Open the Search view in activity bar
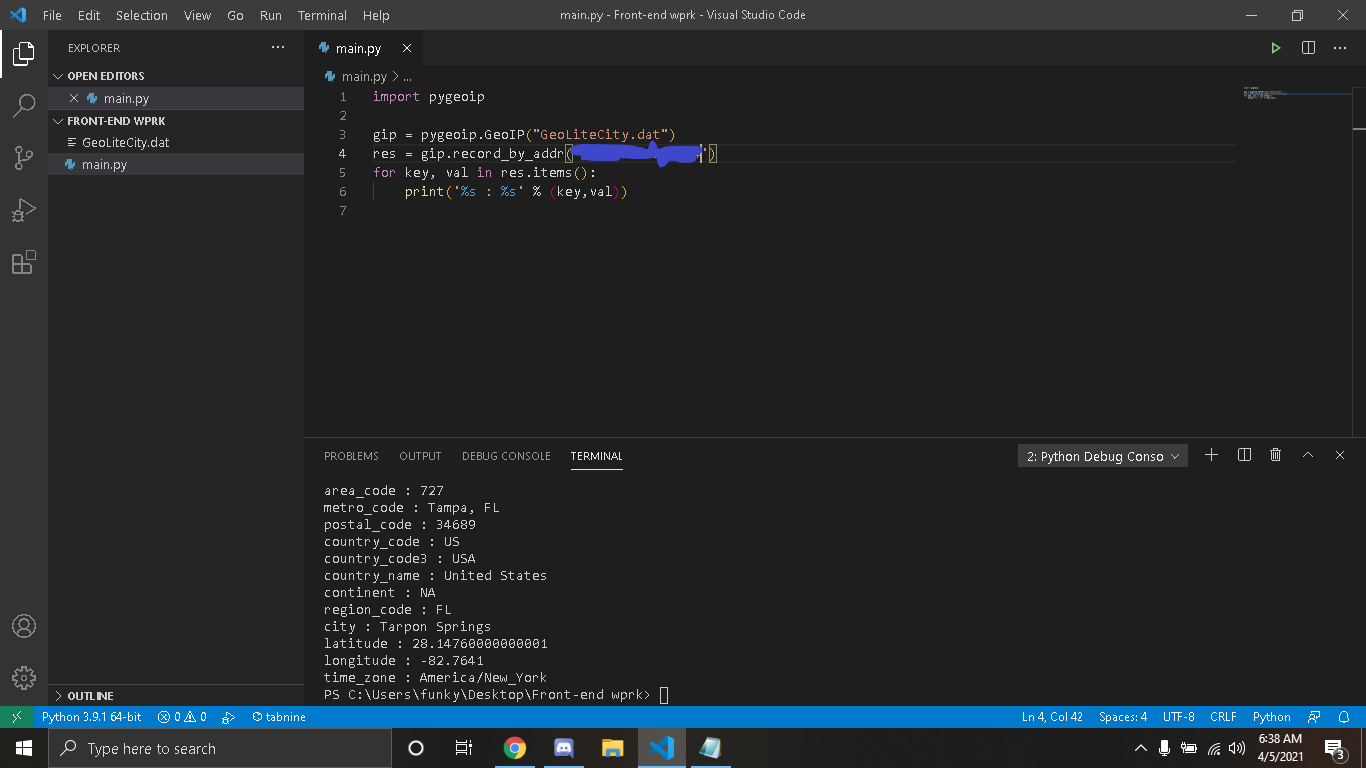 tap(24, 105)
